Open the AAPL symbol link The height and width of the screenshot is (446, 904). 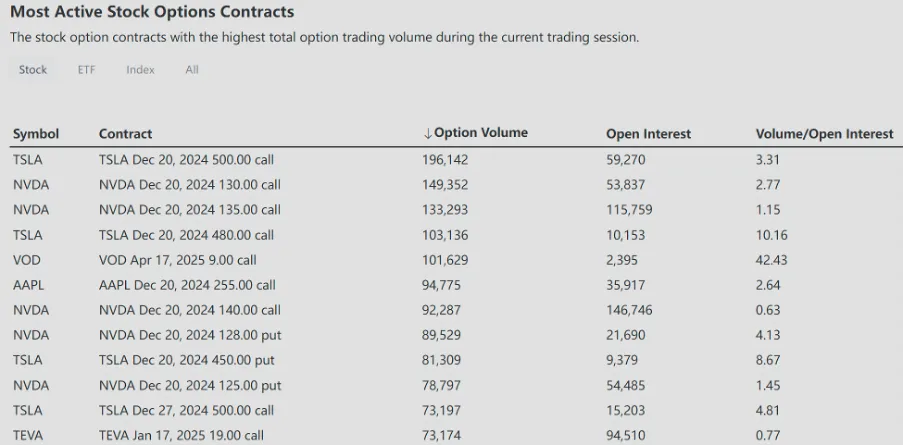30,285
